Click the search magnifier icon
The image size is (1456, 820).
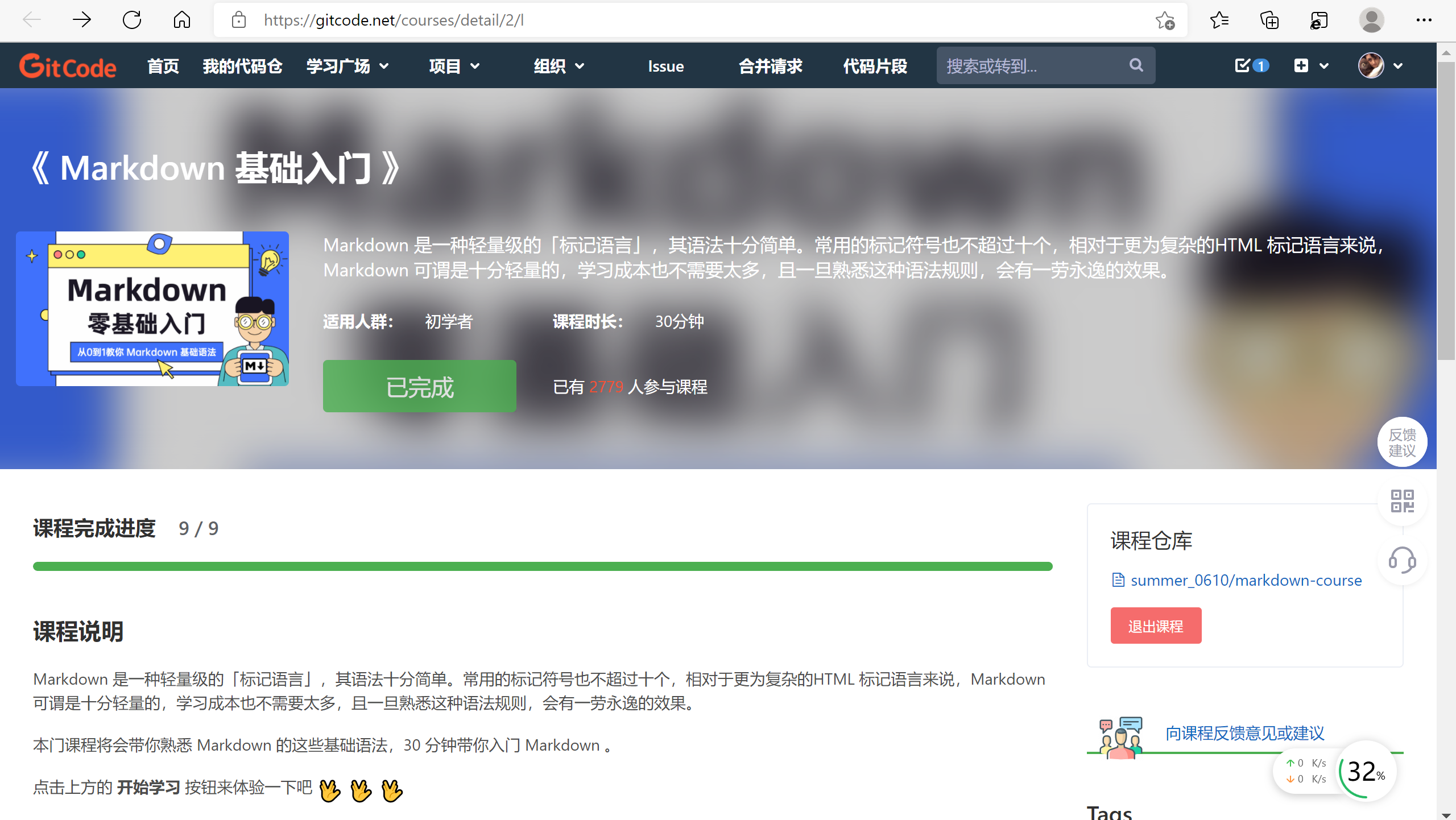tap(1136, 65)
